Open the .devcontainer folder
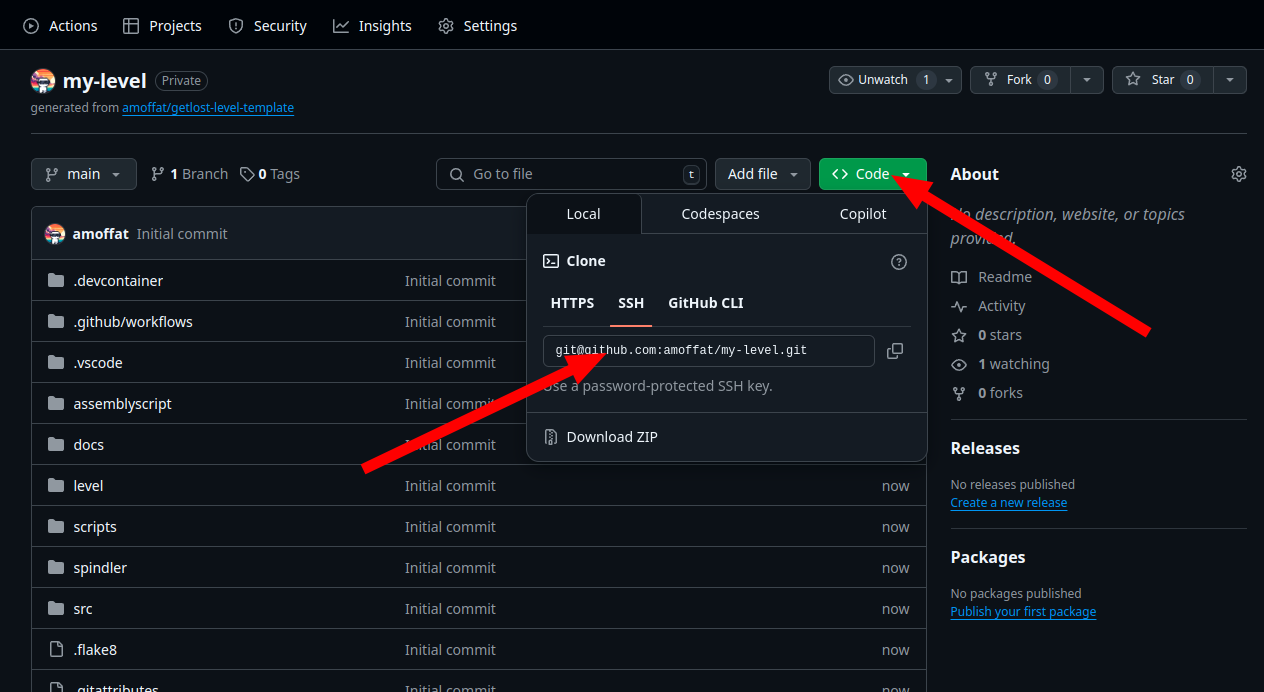Viewport: 1264px width, 692px height. point(118,281)
